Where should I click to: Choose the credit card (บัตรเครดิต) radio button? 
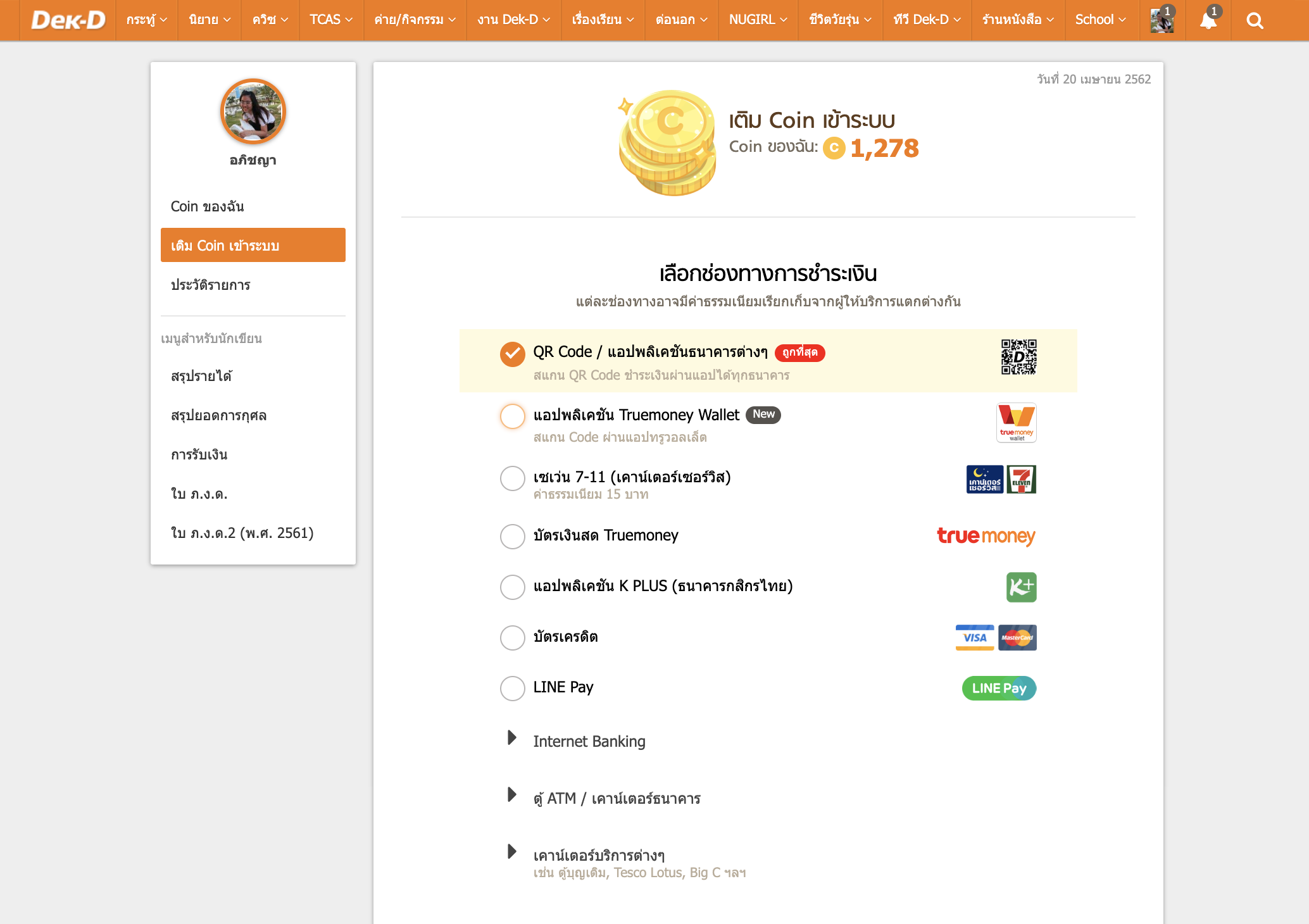pos(513,637)
